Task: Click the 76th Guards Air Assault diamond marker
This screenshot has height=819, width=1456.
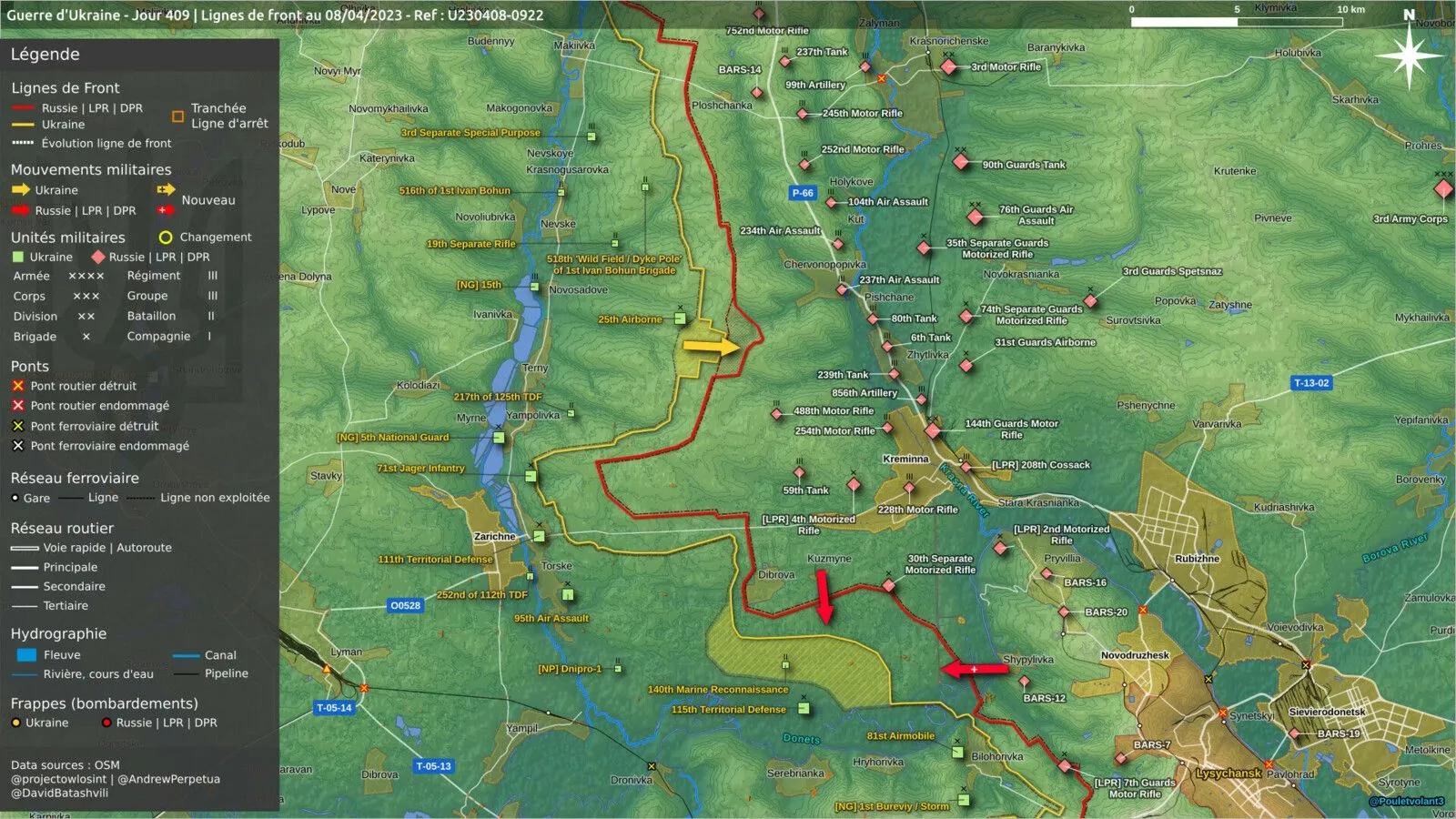Action: [976, 217]
